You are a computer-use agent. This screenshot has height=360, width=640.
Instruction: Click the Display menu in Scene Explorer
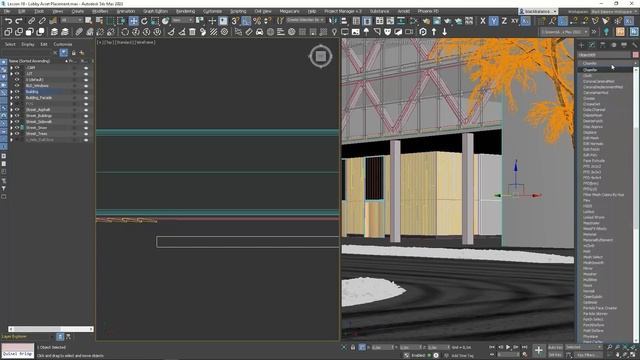tap(28, 44)
